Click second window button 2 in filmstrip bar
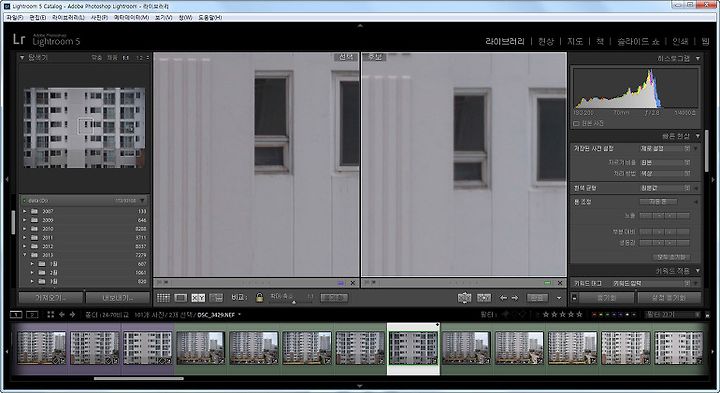720x393 pixels. point(32,314)
